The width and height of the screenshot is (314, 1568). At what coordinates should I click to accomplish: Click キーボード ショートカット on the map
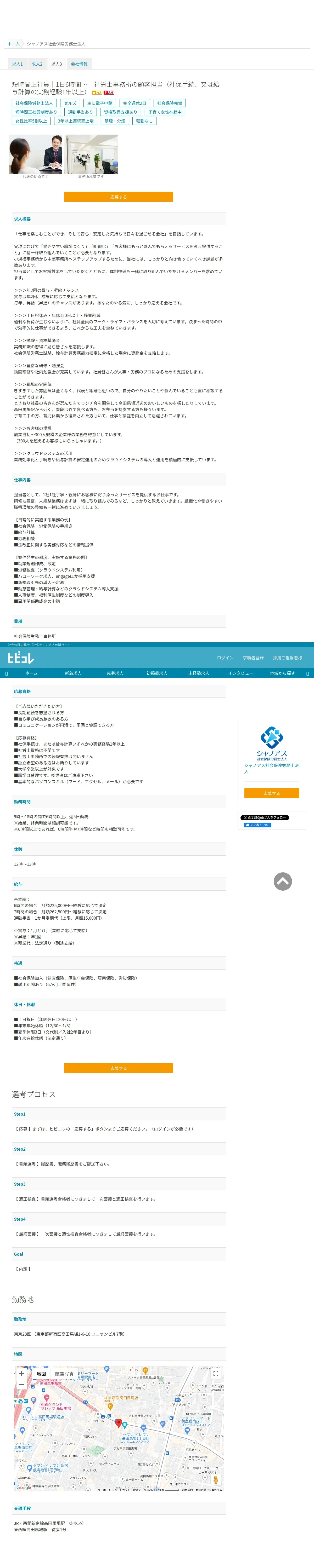click(x=114, y=1490)
